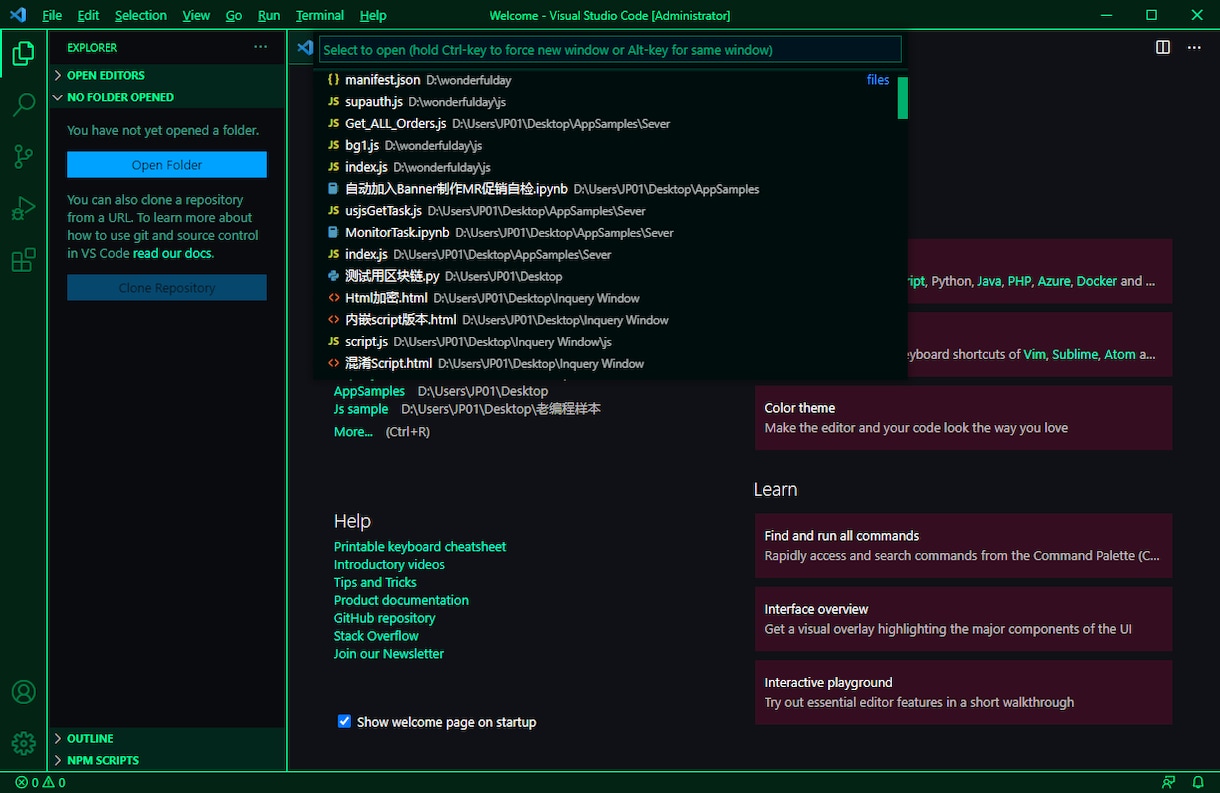
Task: Select 混淆Script.html in the list
Action: 610,364
